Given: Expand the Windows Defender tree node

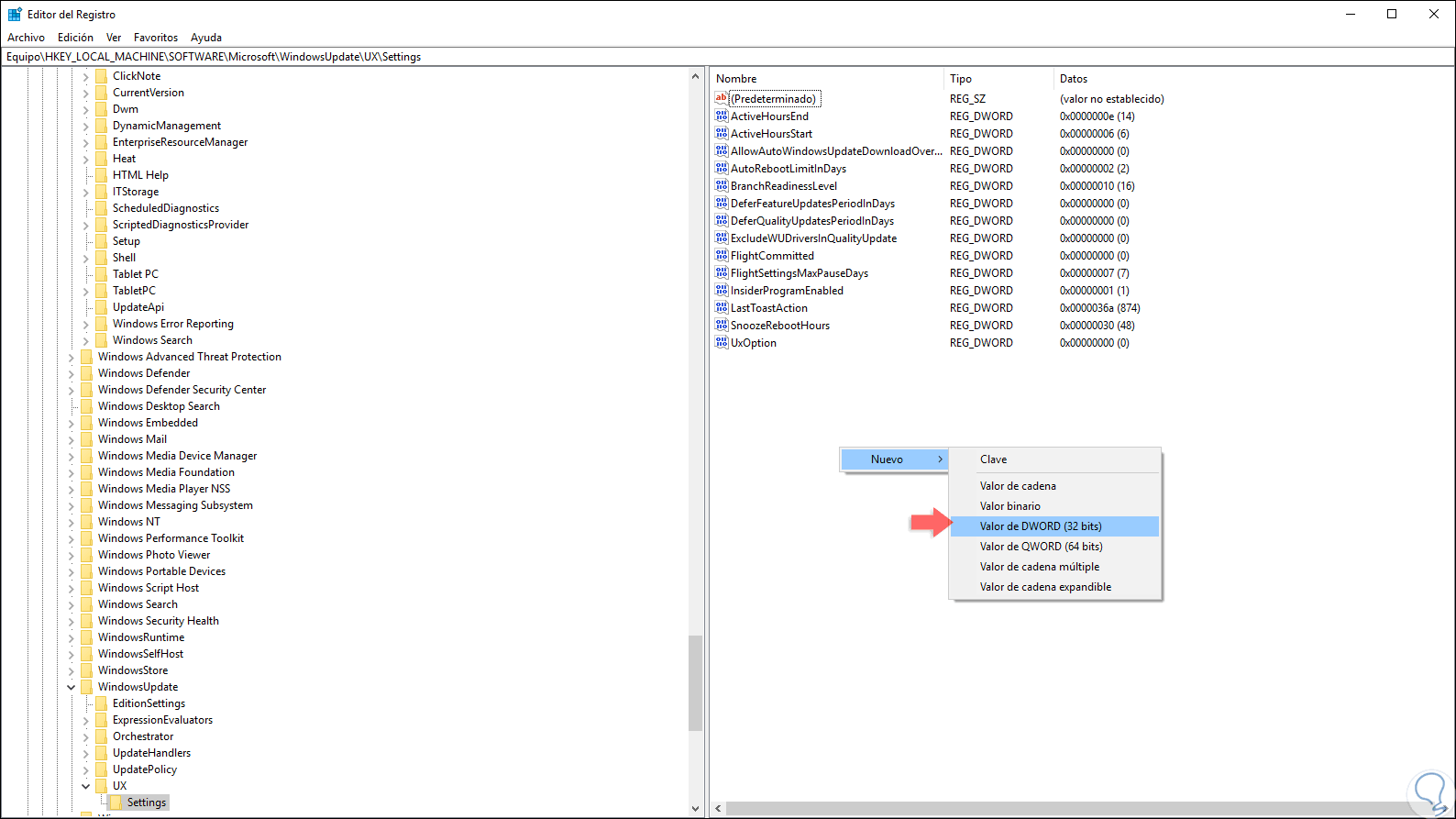Looking at the screenshot, I should (72, 373).
